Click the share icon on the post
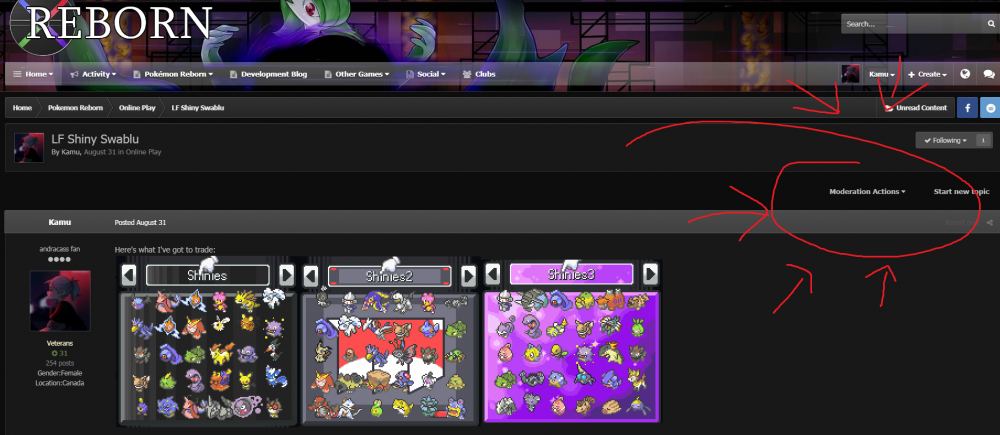1000x435 pixels. click(990, 223)
